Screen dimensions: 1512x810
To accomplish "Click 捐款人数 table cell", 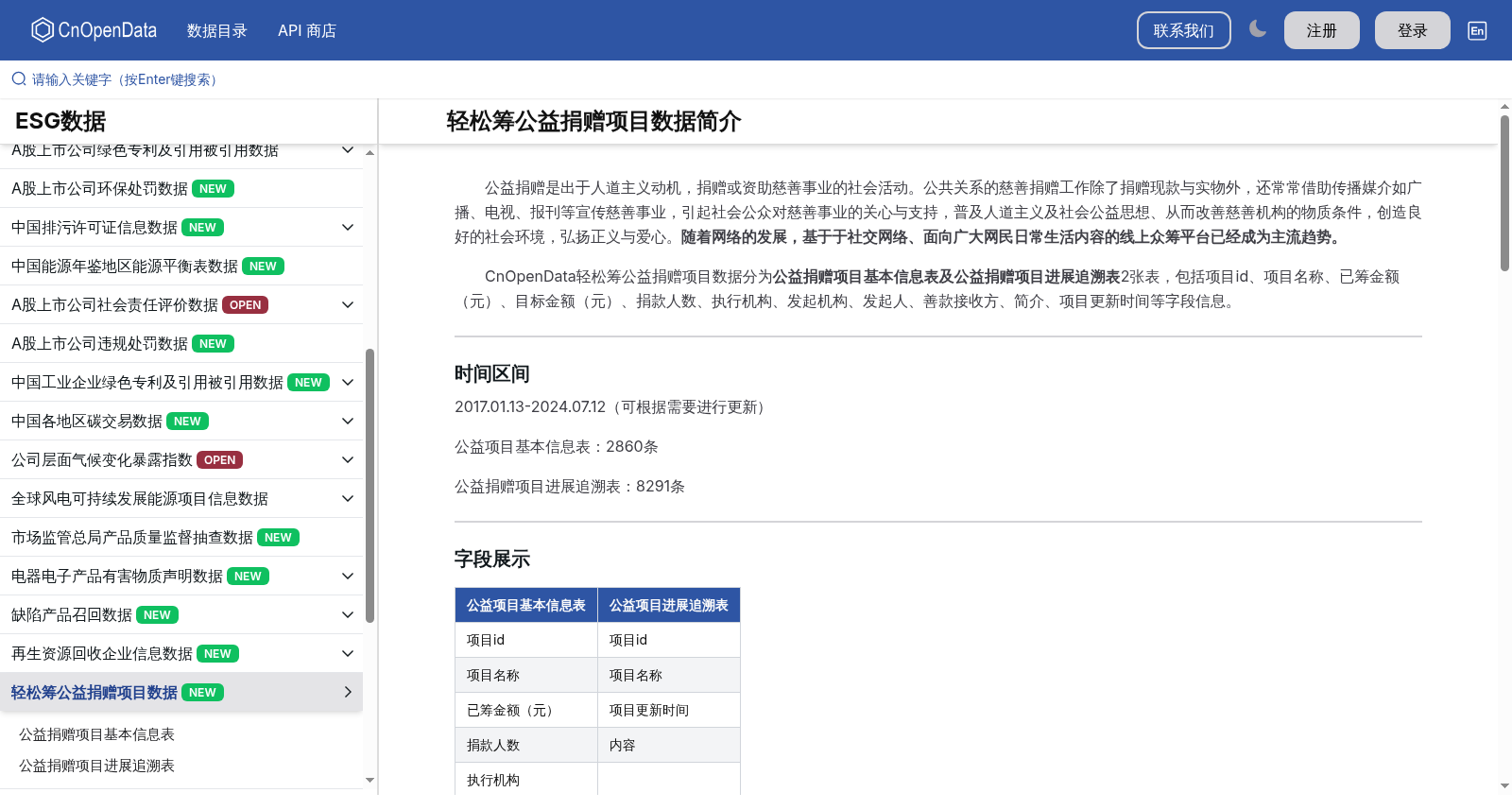I will tap(526, 745).
